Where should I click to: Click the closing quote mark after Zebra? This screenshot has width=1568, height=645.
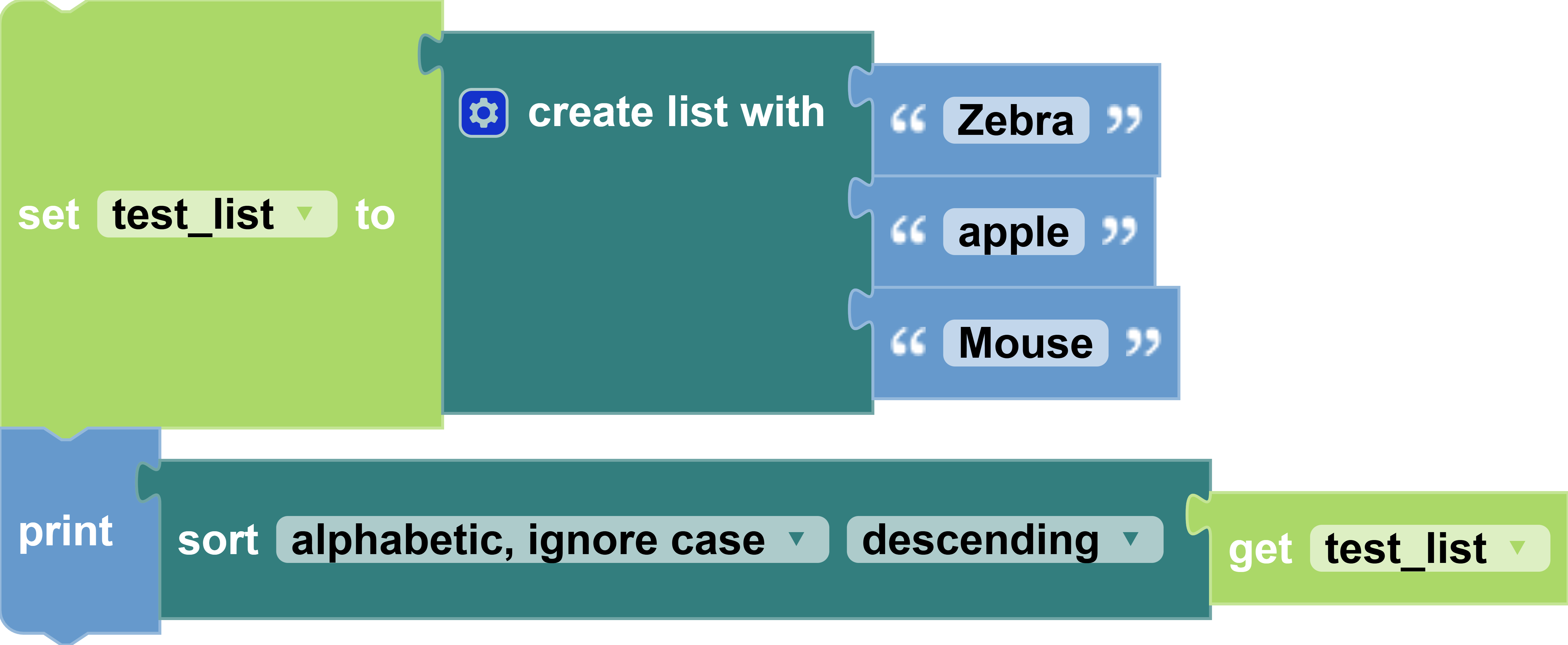click(1124, 120)
